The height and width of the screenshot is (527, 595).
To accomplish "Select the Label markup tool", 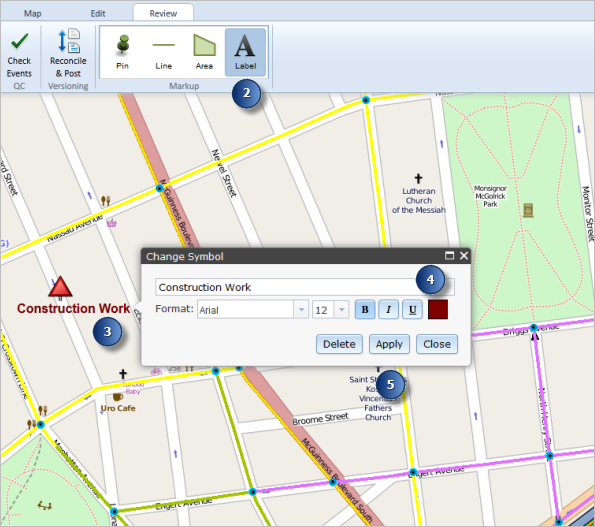I will click(245, 52).
